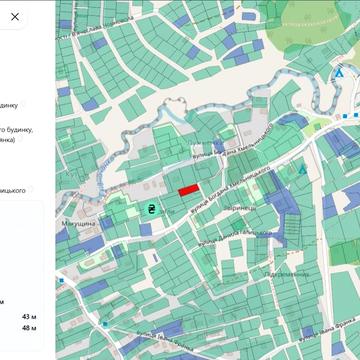The width and height of the screenshot is (360, 360).
Task: Click the '48 м' value in side panel
Action: 29,328
